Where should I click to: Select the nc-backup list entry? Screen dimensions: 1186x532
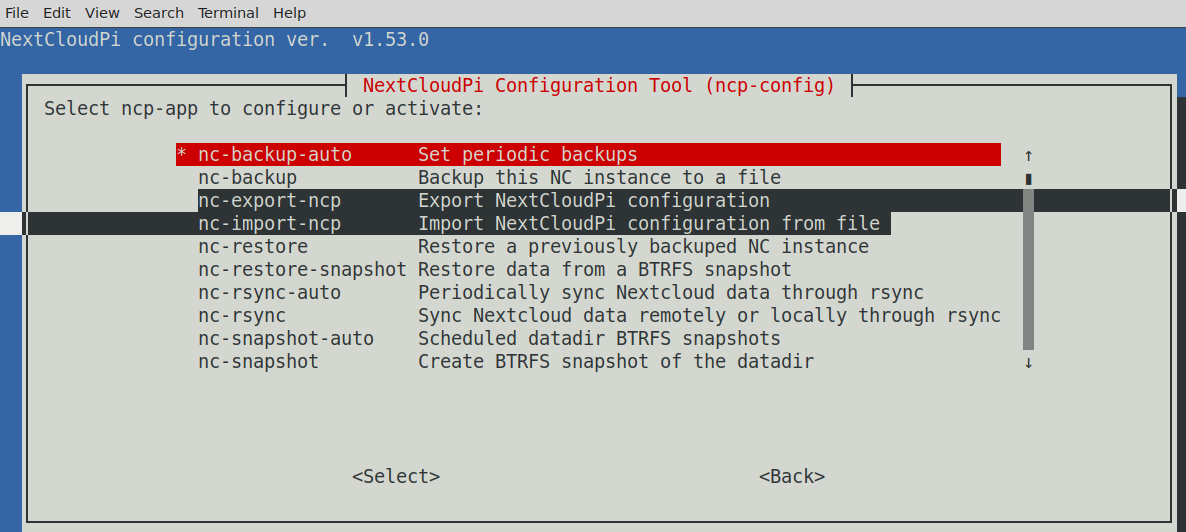click(x=248, y=178)
